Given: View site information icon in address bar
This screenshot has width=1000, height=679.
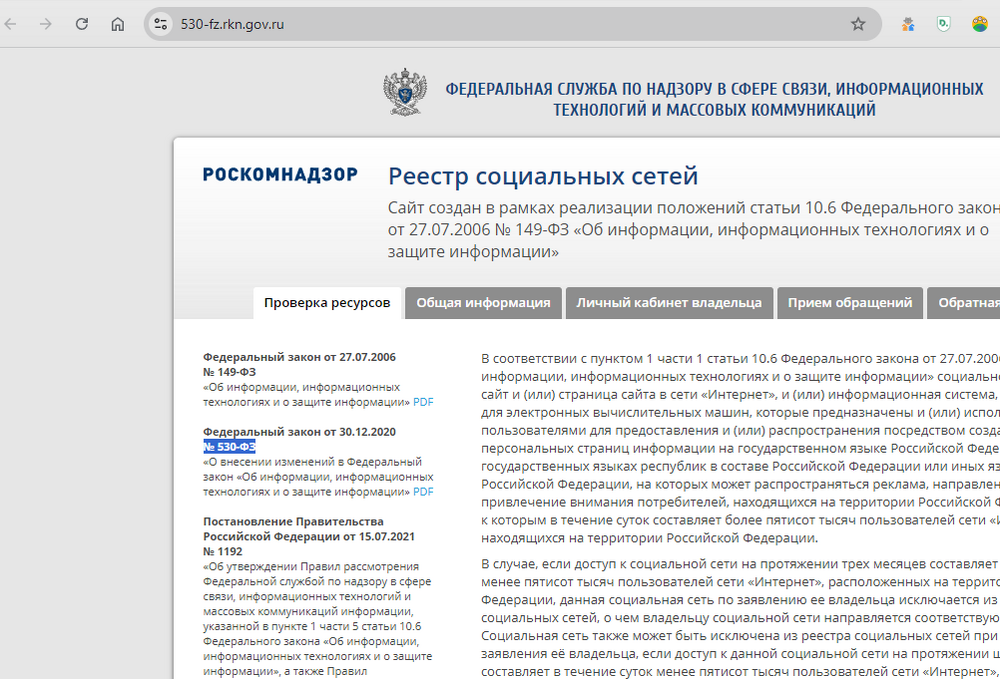Looking at the screenshot, I should coord(161,24).
